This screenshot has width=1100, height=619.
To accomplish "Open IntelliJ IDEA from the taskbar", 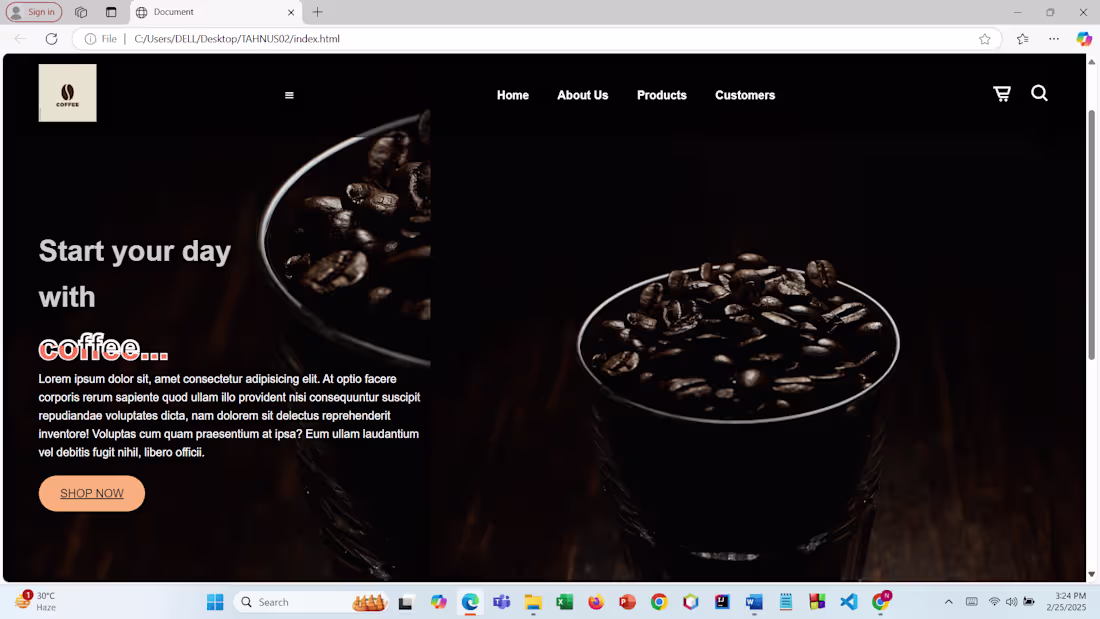I will pyautogui.click(x=721, y=602).
